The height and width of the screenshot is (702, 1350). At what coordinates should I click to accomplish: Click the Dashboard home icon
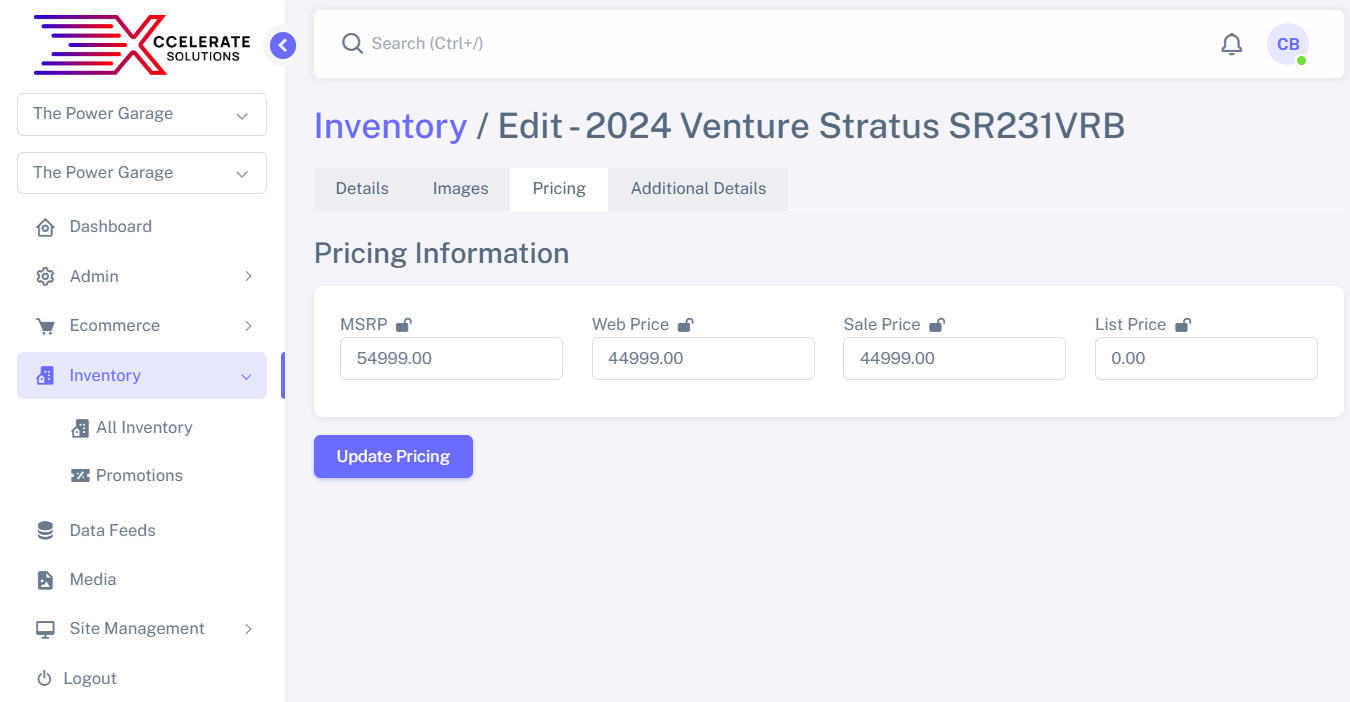(45, 227)
